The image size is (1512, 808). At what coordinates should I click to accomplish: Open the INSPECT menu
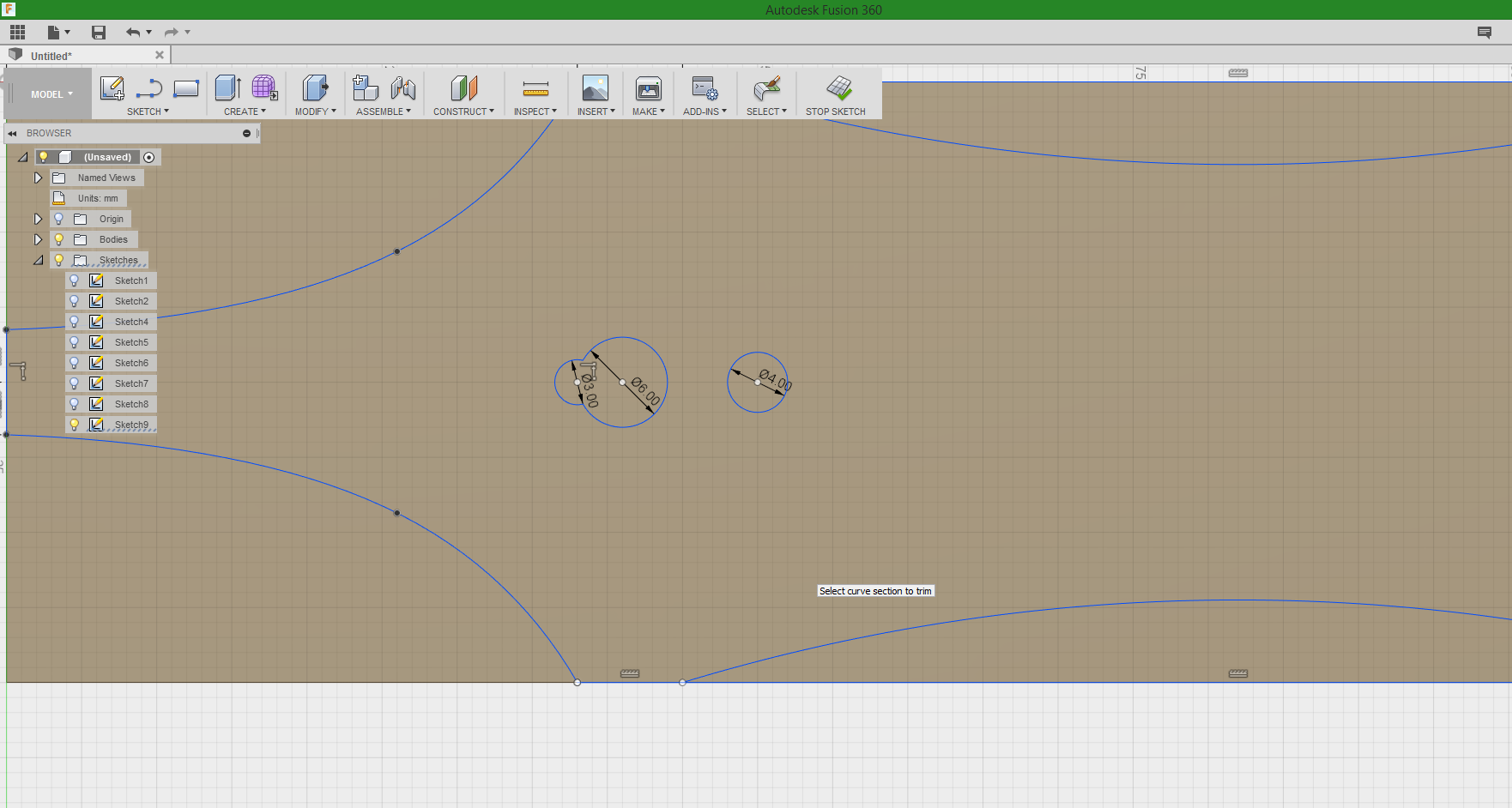click(535, 112)
